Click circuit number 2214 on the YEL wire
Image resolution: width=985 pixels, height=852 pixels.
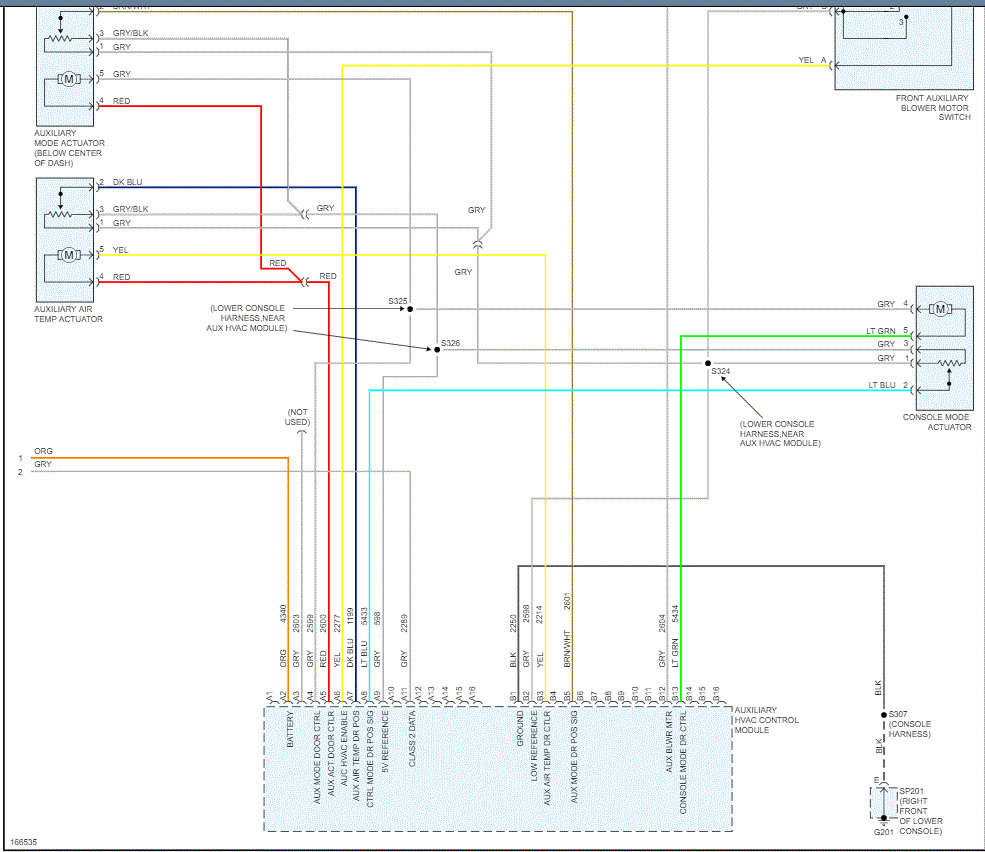point(539,614)
